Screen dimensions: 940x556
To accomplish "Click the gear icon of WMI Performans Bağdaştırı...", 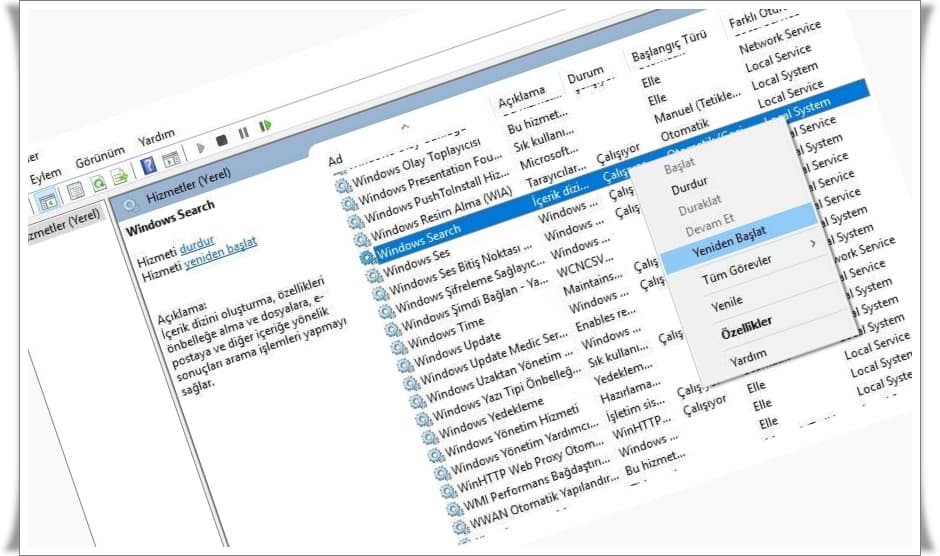I will [454, 509].
